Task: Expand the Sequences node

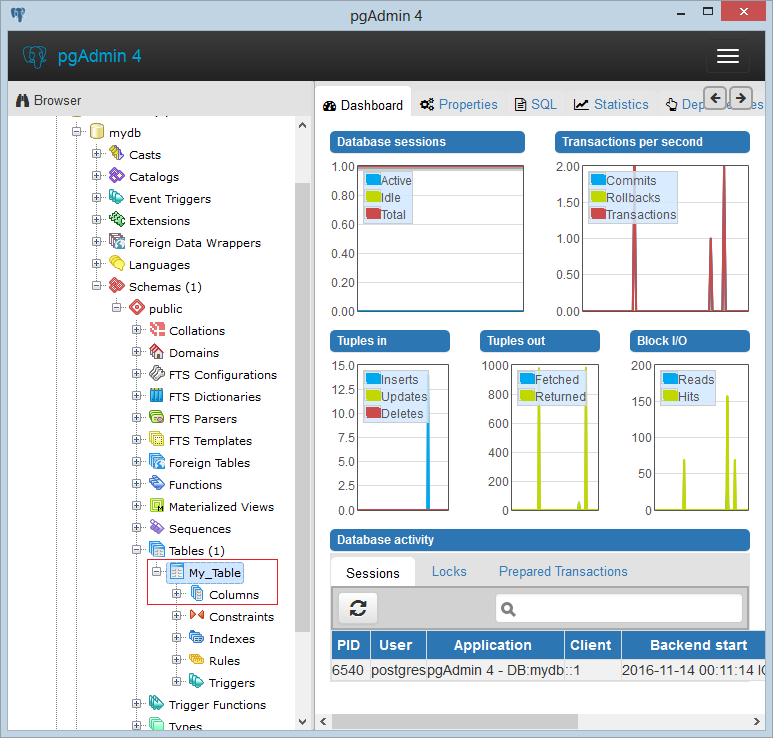Action: 137,528
